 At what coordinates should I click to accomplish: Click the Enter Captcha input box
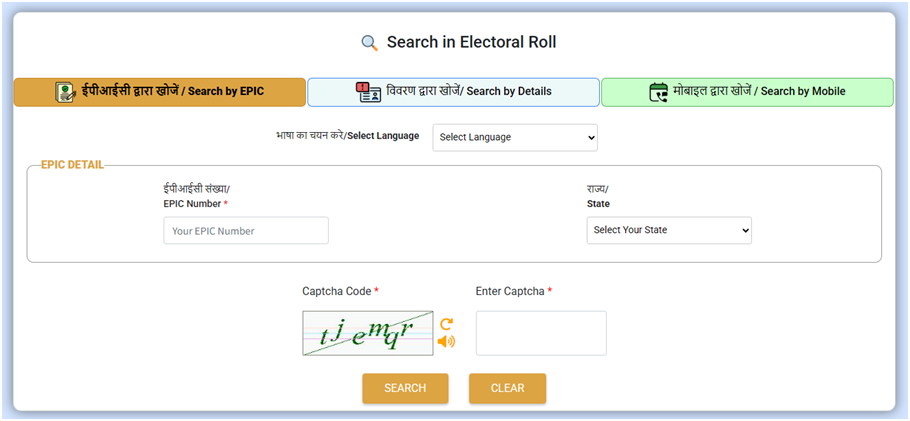[541, 333]
